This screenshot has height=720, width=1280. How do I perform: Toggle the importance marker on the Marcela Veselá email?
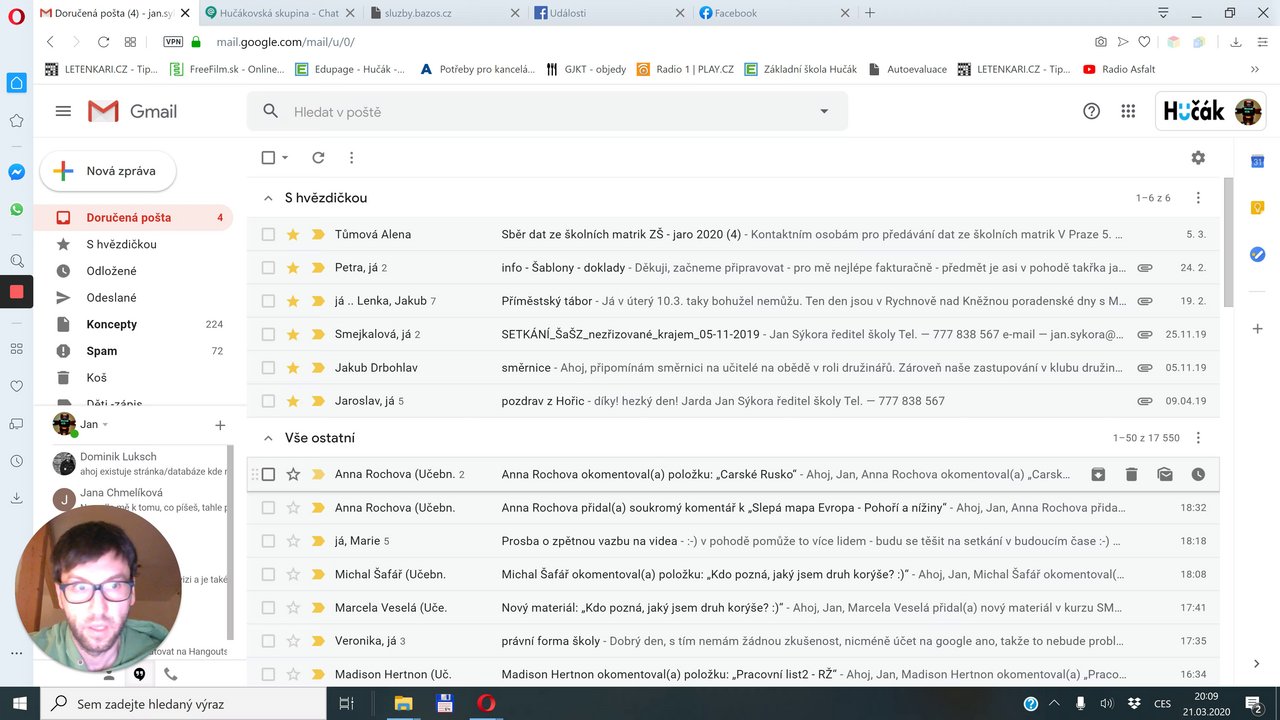tap(318, 608)
